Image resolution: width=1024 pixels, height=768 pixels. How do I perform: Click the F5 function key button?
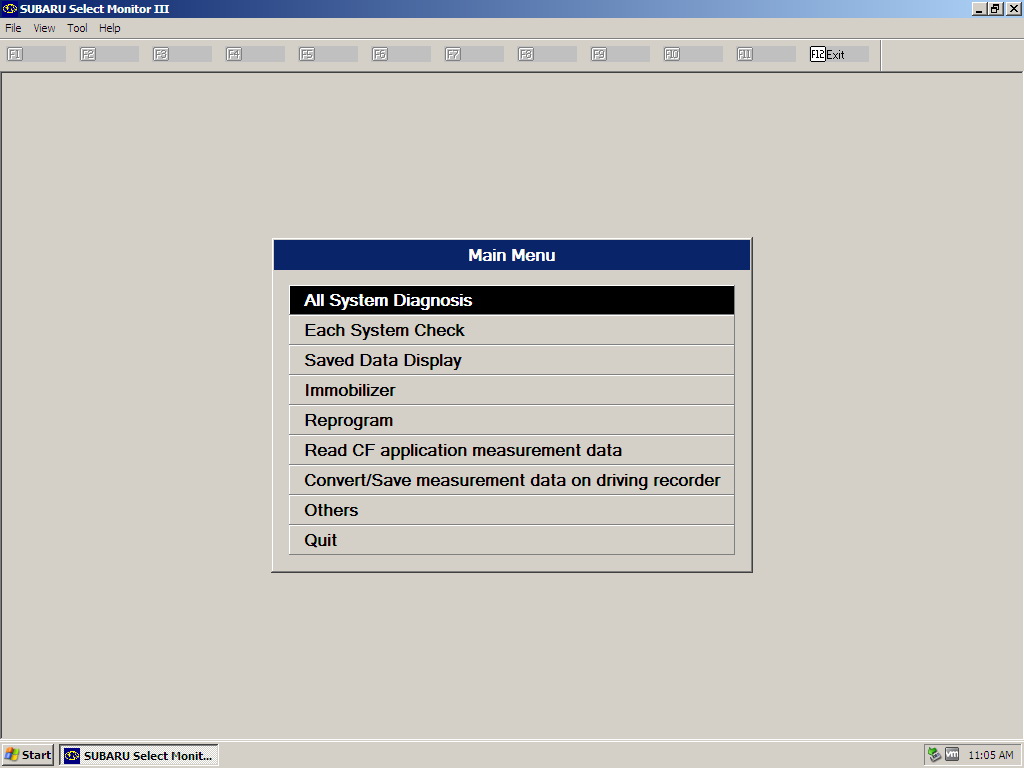328,54
